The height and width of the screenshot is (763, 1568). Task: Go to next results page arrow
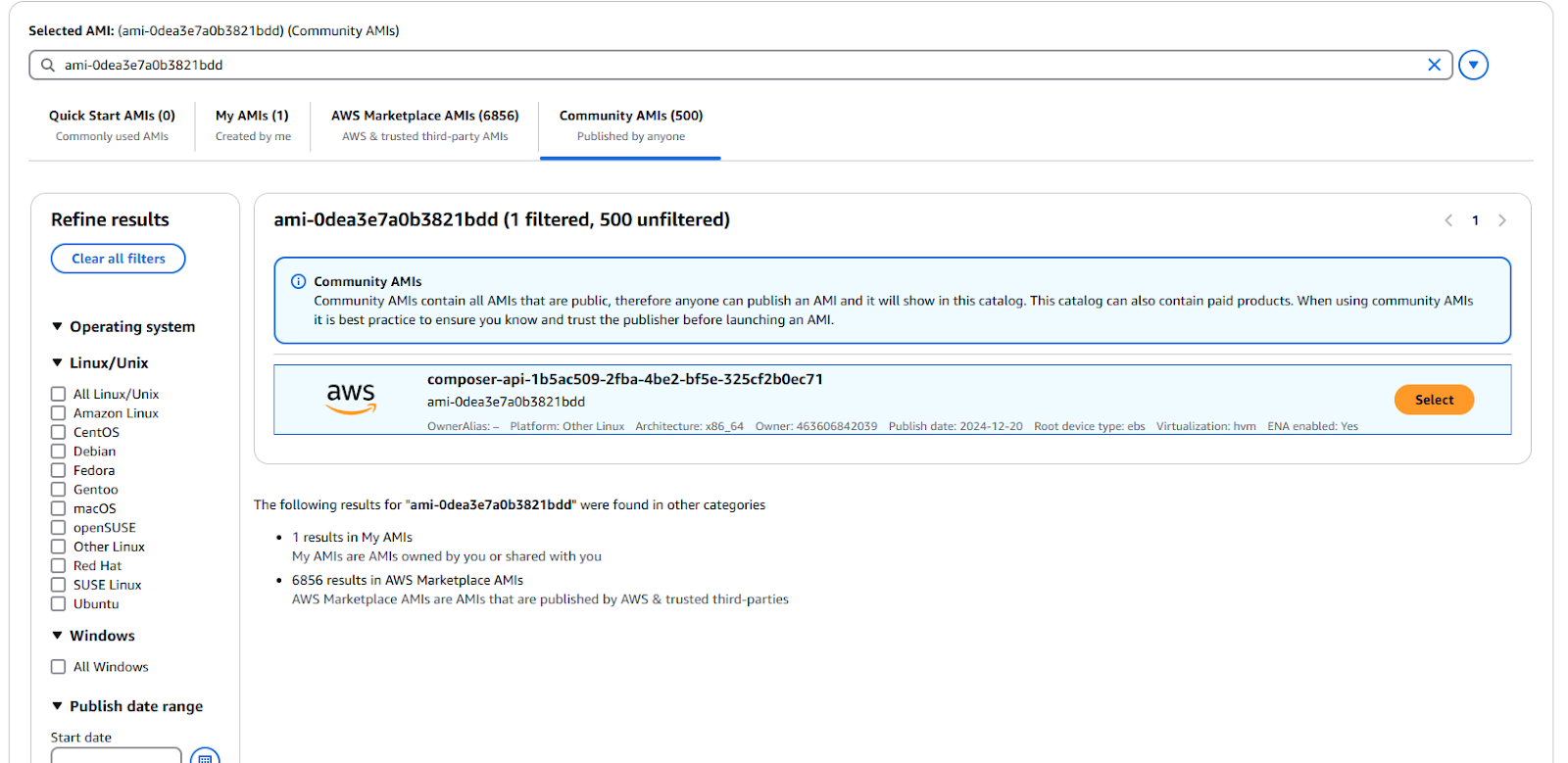pyautogui.click(x=1501, y=220)
